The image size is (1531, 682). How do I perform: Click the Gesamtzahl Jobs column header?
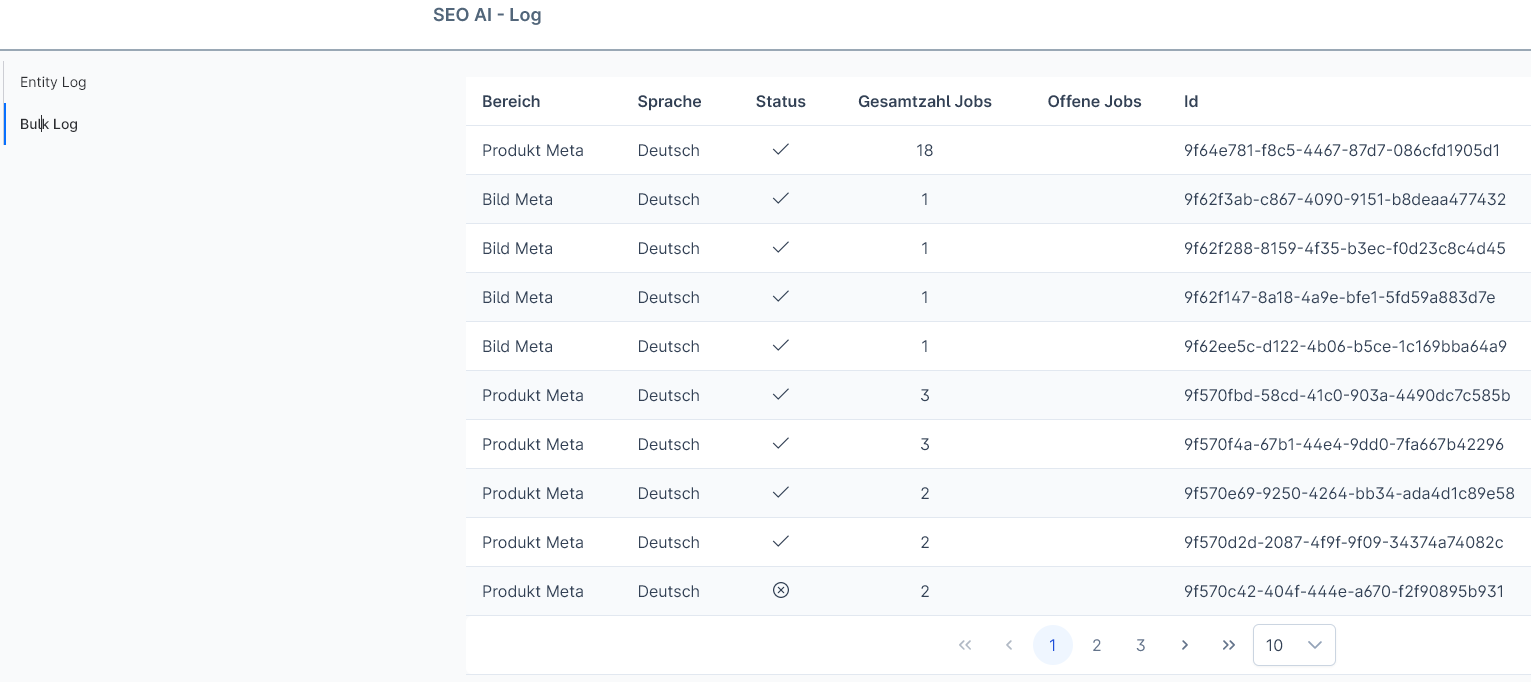click(x=925, y=101)
